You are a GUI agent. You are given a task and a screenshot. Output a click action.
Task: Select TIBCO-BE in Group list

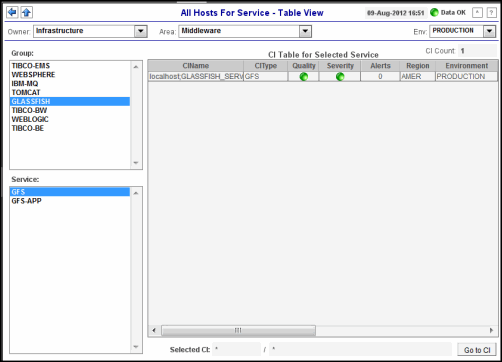(x=70, y=128)
